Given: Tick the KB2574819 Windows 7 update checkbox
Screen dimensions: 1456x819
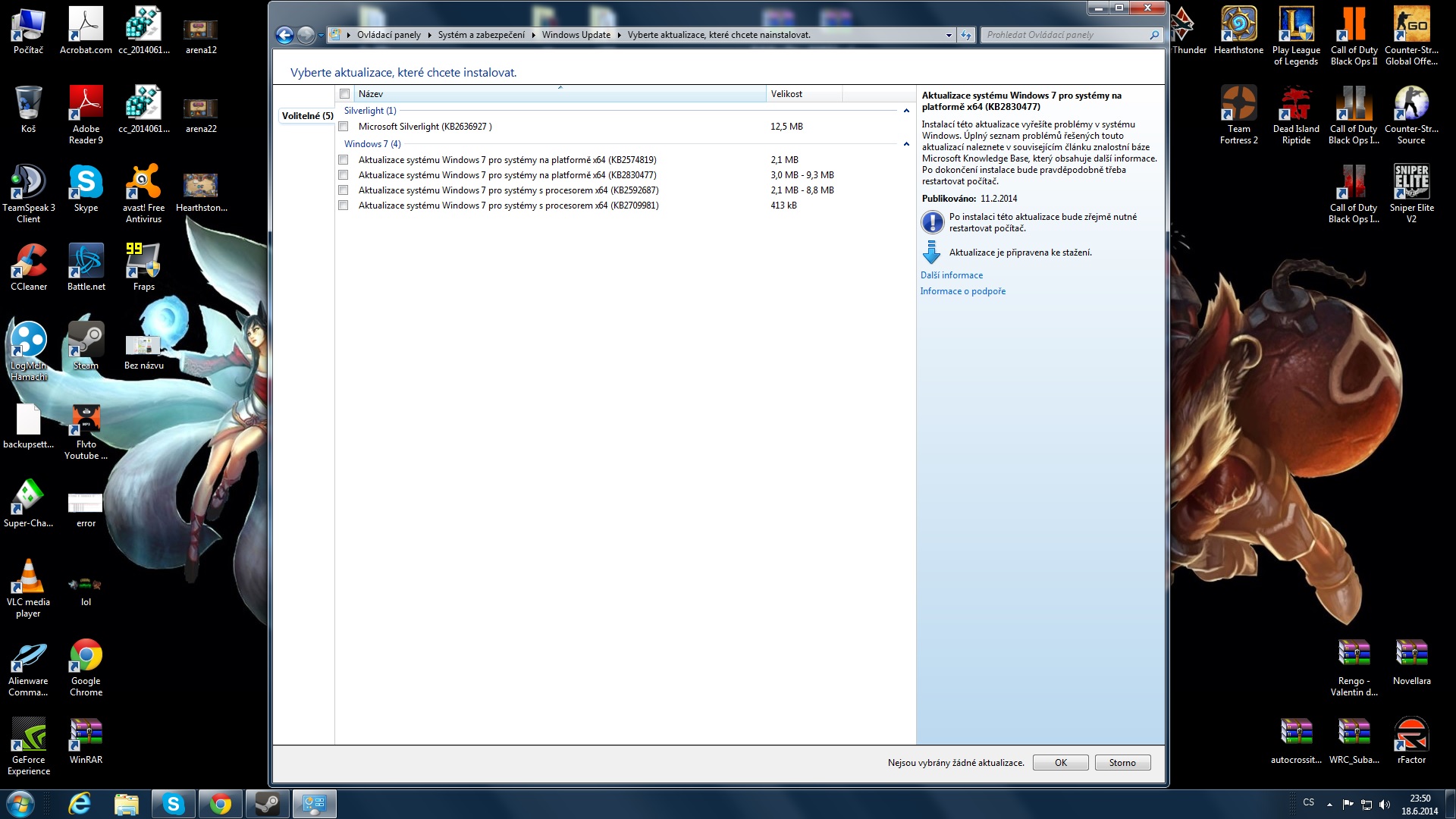Looking at the screenshot, I should tap(344, 160).
